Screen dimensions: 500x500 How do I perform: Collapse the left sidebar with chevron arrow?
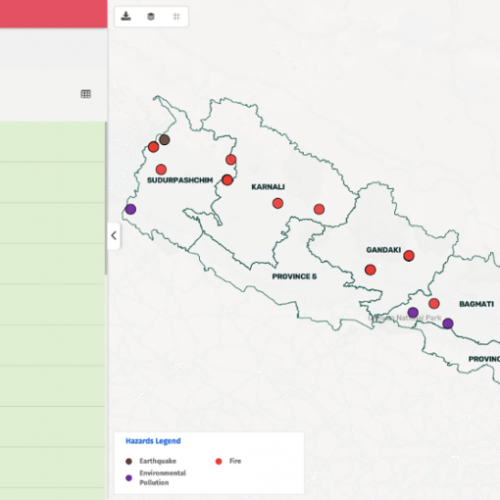[114, 236]
